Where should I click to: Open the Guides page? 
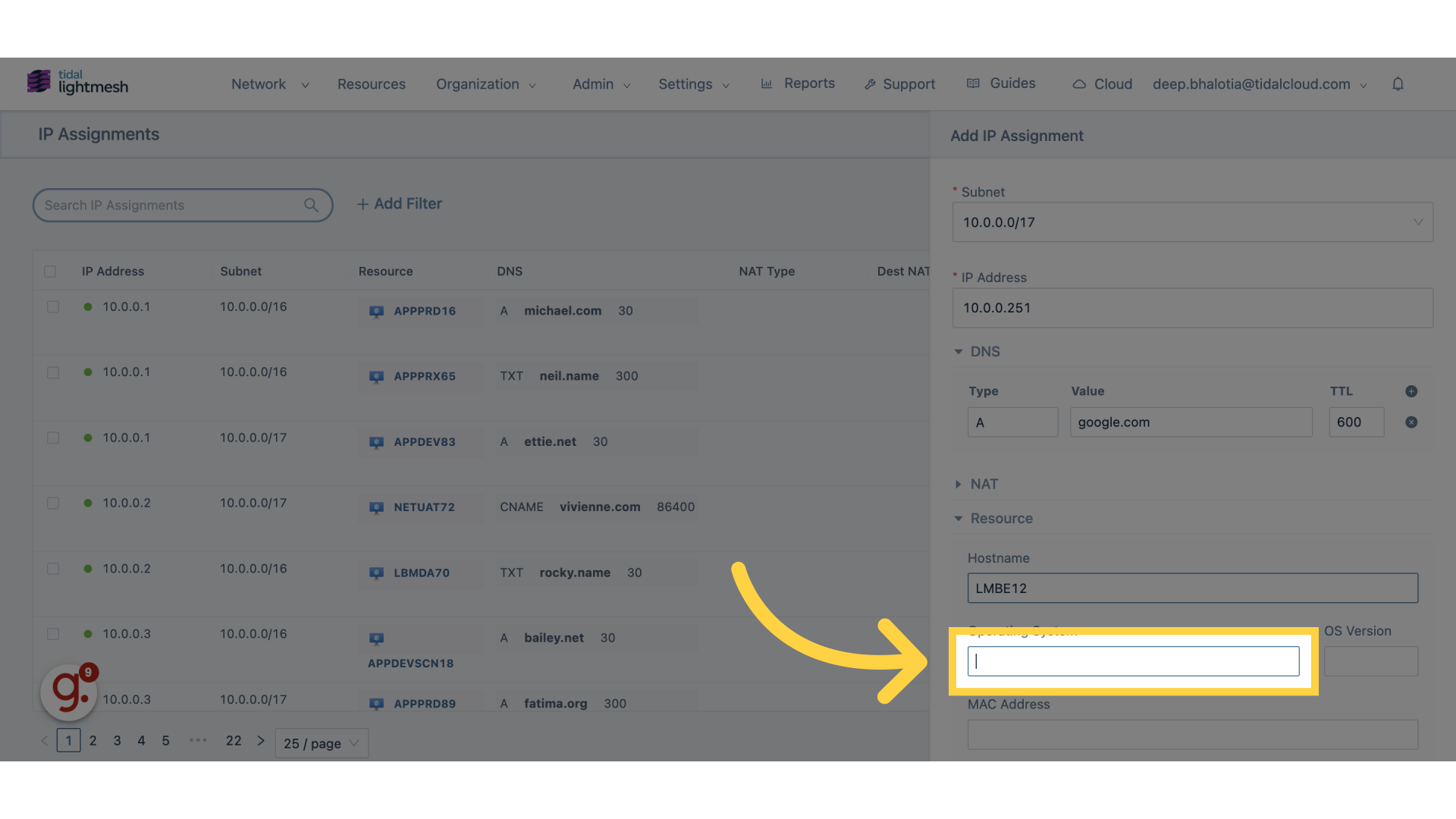pos(1001,83)
